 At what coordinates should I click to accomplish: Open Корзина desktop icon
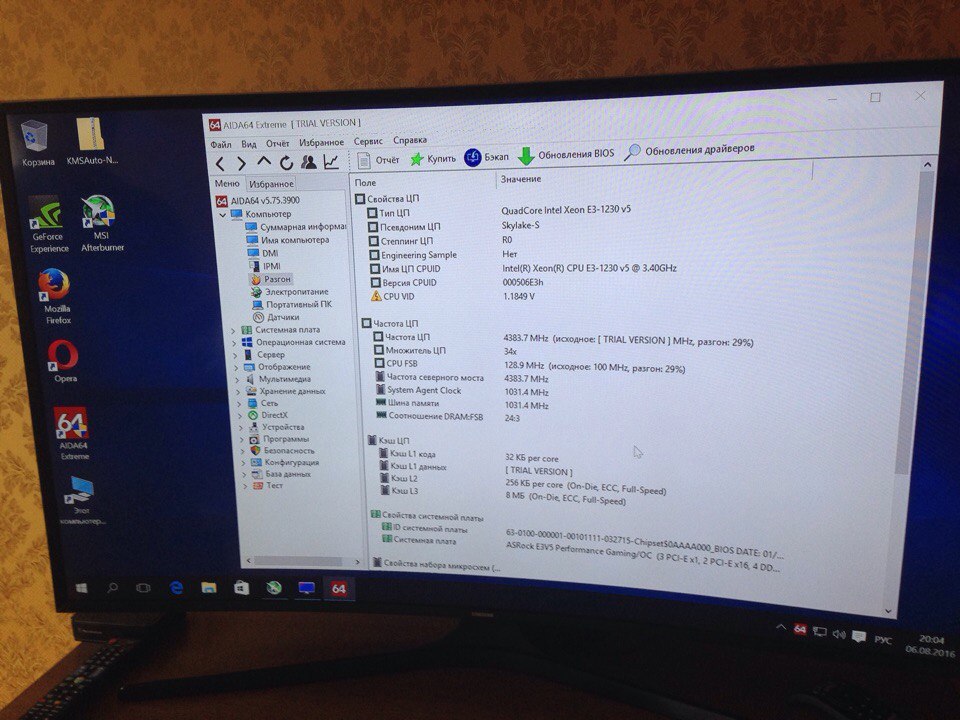(x=37, y=144)
